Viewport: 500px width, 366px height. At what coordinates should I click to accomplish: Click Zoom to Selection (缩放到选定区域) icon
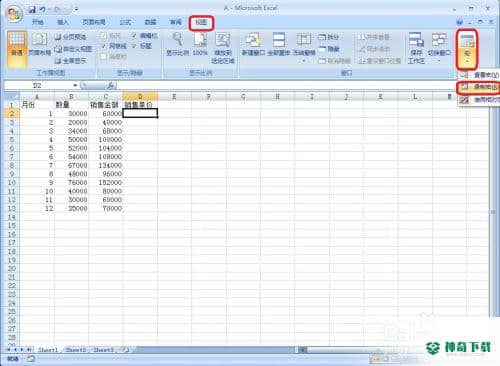pyautogui.click(x=223, y=48)
